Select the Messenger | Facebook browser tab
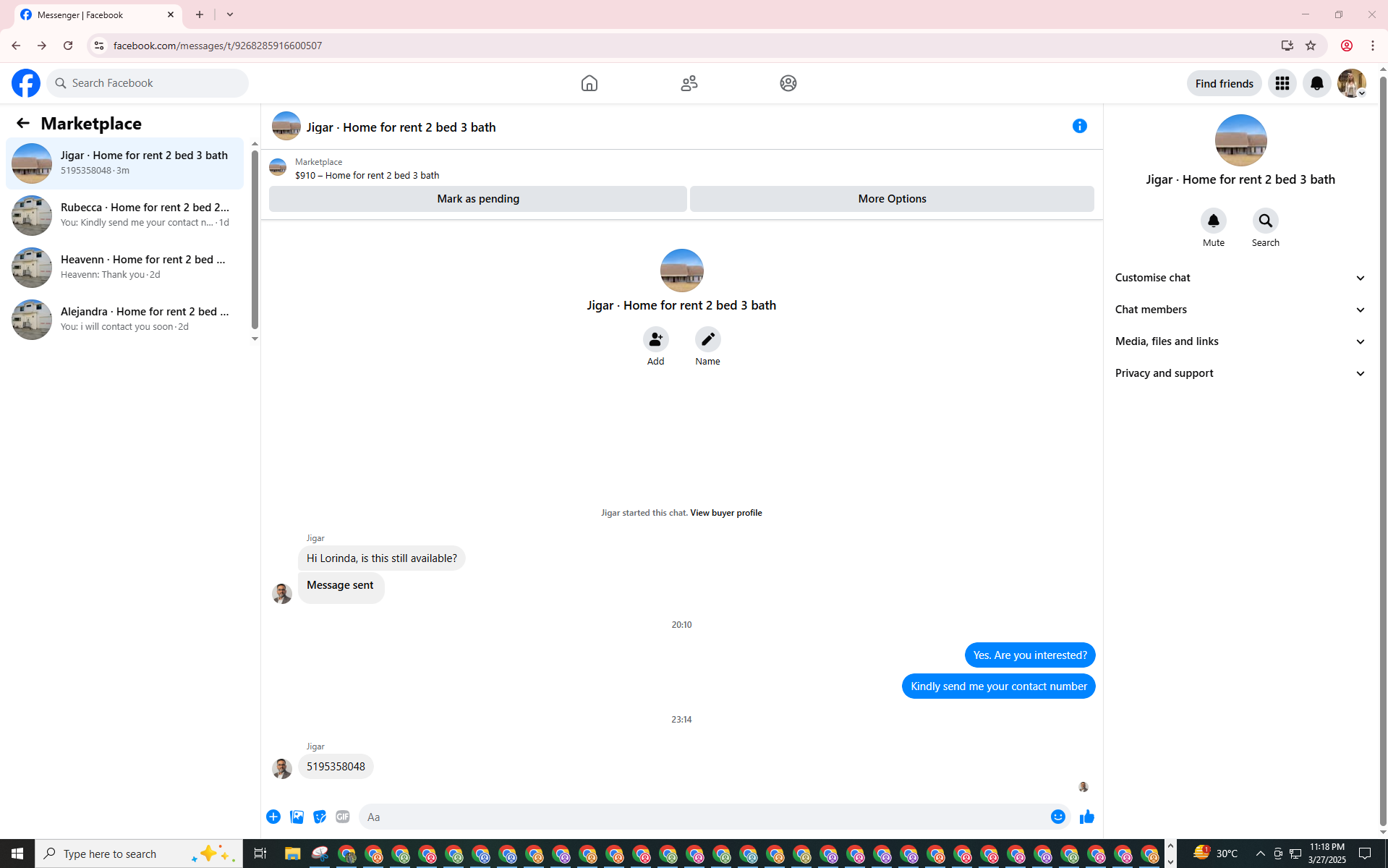 (98, 14)
